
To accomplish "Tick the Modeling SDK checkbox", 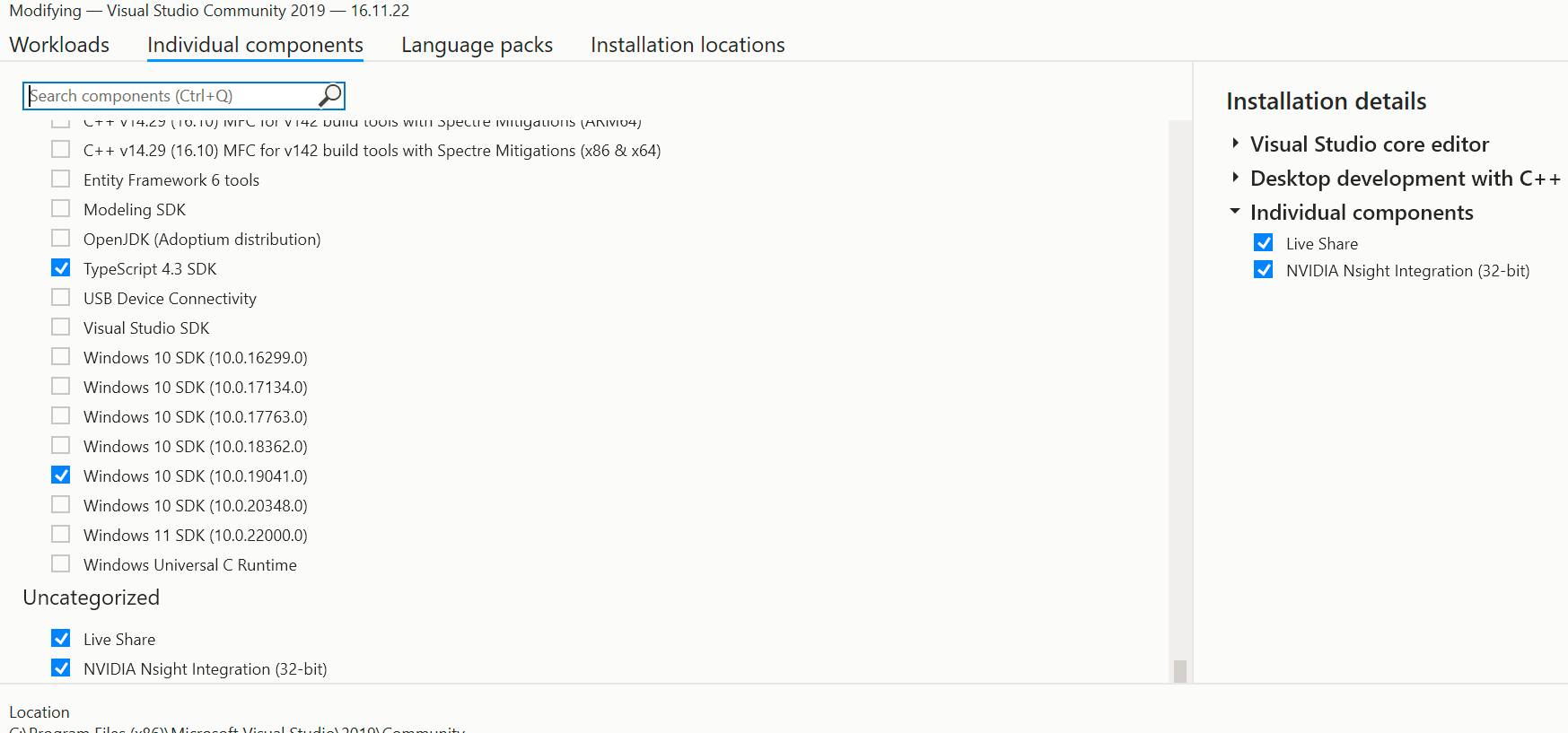I will pyautogui.click(x=61, y=208).
